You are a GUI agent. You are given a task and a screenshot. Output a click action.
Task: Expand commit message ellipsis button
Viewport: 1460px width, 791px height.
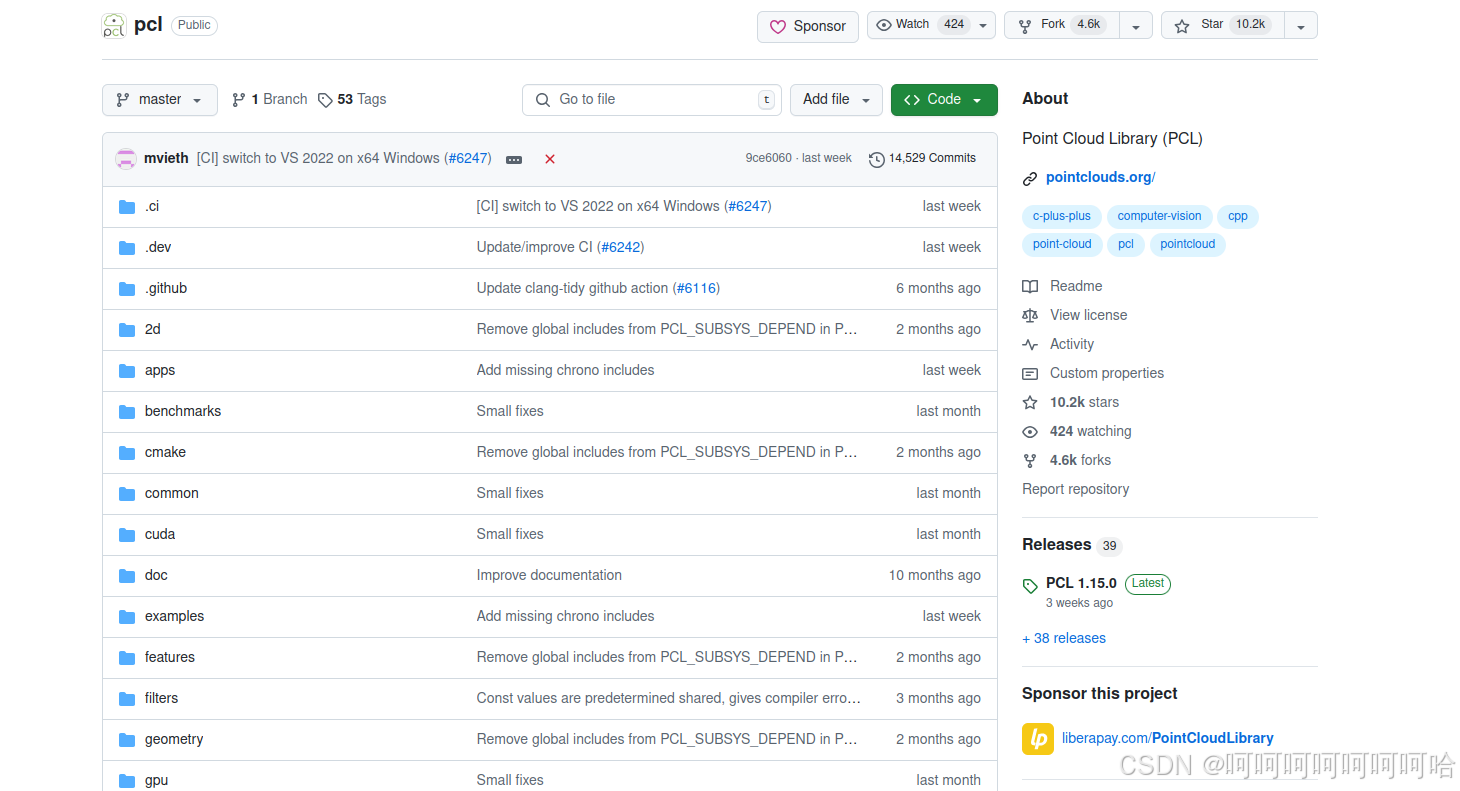(514, 159)
